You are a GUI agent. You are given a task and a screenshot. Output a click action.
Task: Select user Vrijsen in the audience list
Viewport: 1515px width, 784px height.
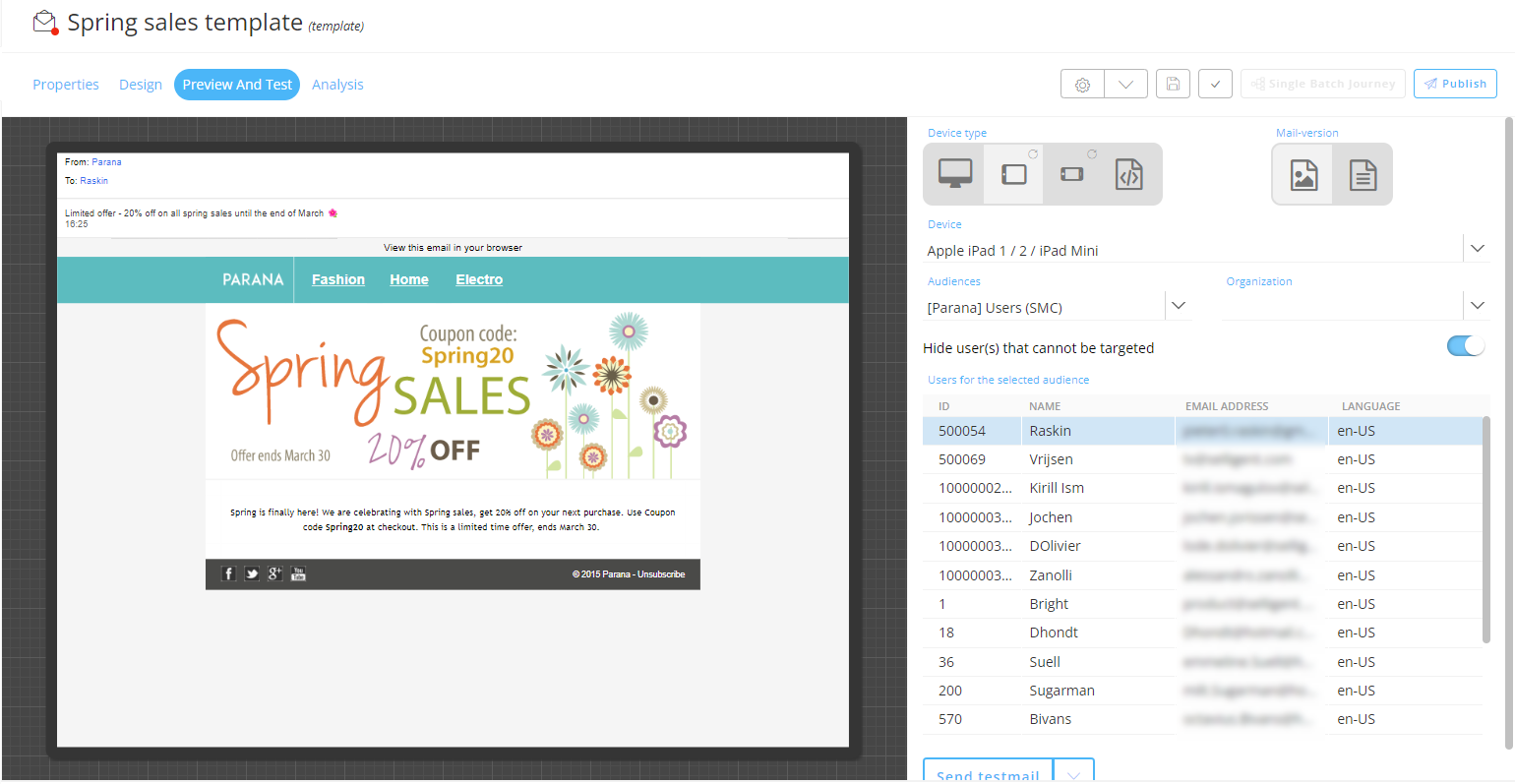(x=1051, y=459)
